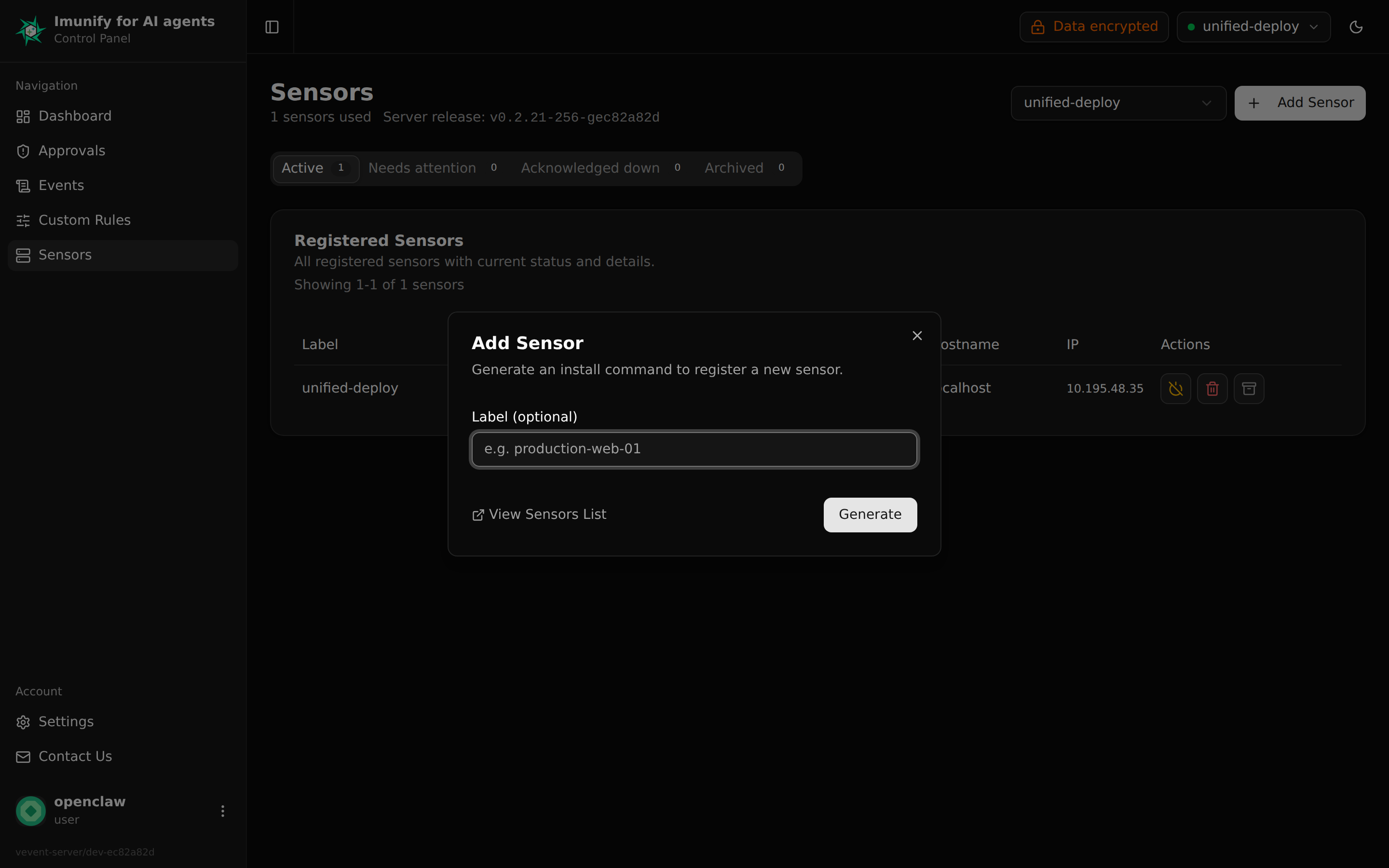Select Sensors in the sidebar
The image size is (1389, 868).
coord(123,255)
